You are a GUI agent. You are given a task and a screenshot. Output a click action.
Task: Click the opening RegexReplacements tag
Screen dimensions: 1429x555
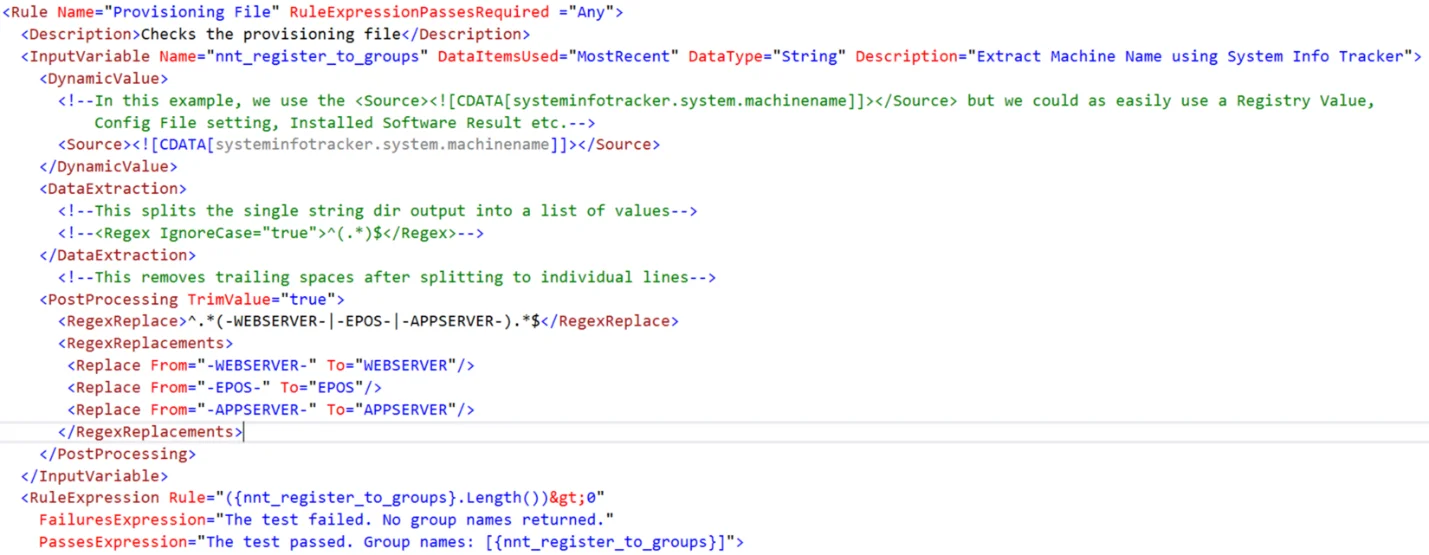[x=146, y=343]
